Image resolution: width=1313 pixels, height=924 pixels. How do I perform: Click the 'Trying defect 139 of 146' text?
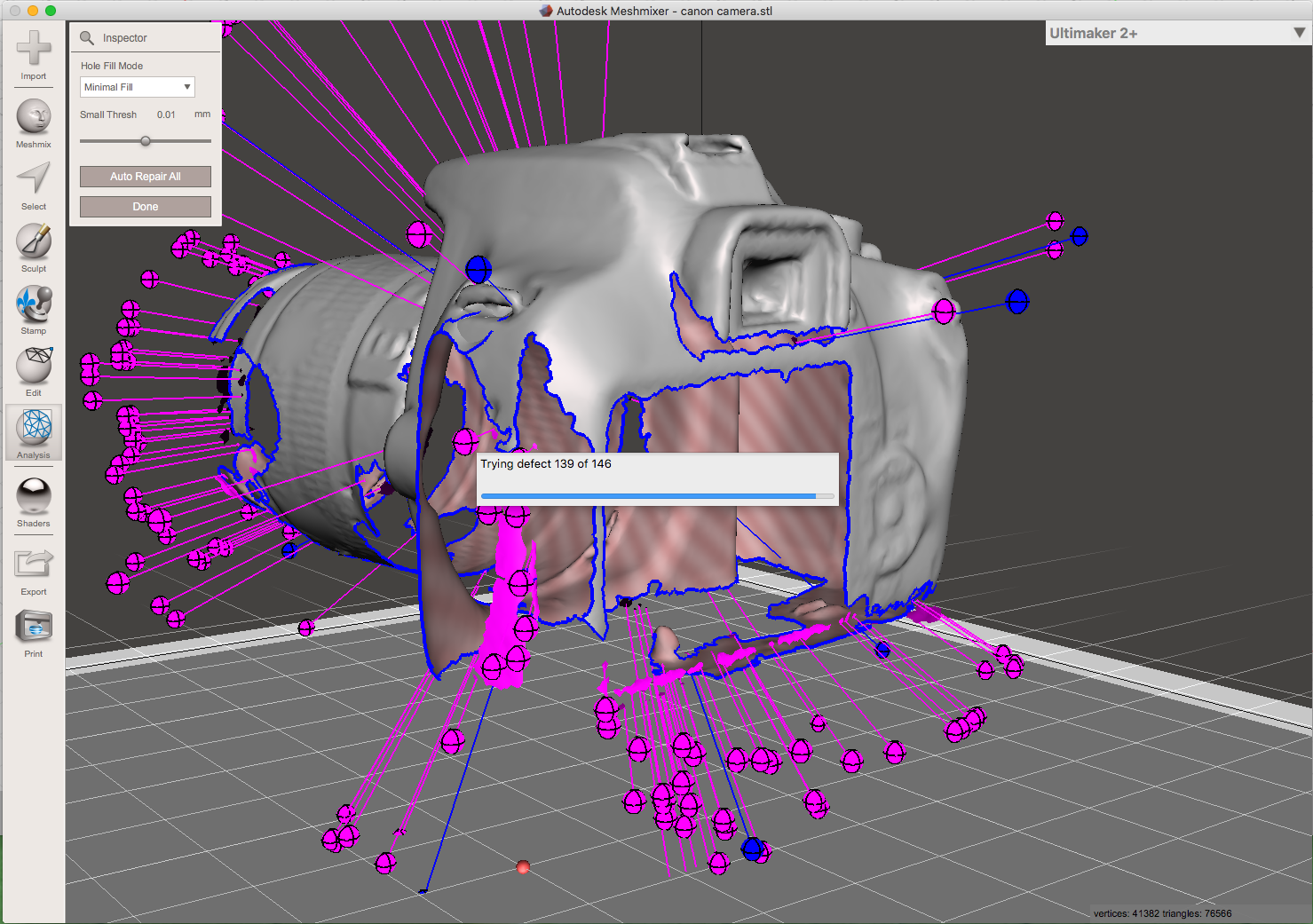coord(546,463)
